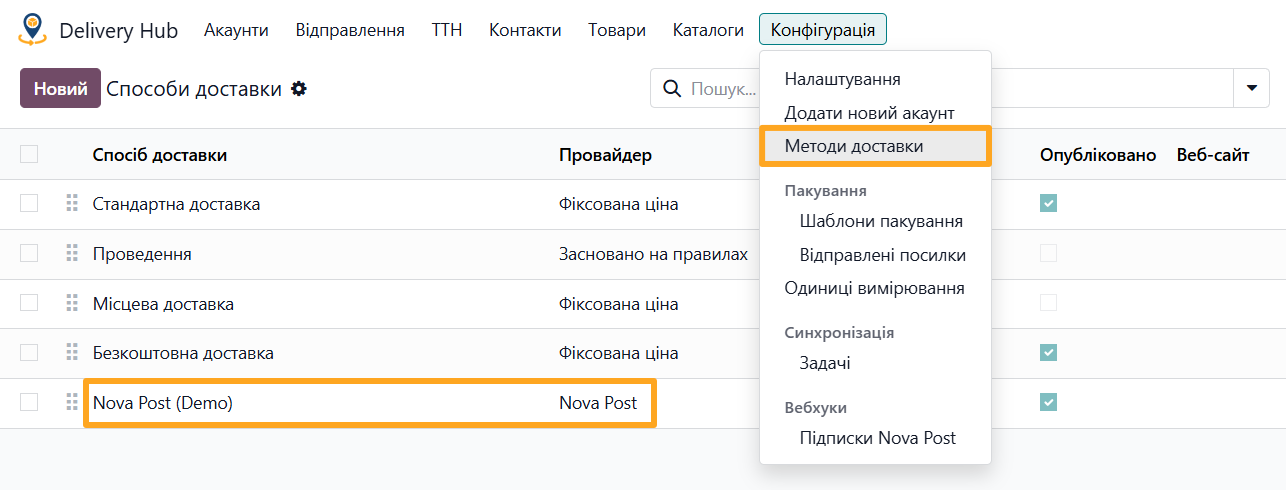
Task: Open the Стандартна доставка record
Action: [x=176, y=204]
